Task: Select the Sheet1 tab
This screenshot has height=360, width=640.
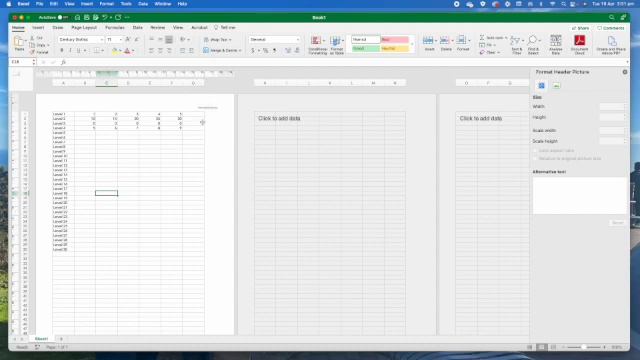Action: [x=41, y=339]
